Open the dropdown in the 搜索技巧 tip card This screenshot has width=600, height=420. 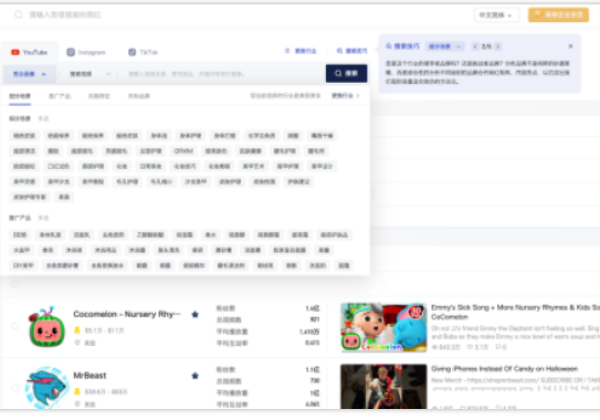pos(445,47)
